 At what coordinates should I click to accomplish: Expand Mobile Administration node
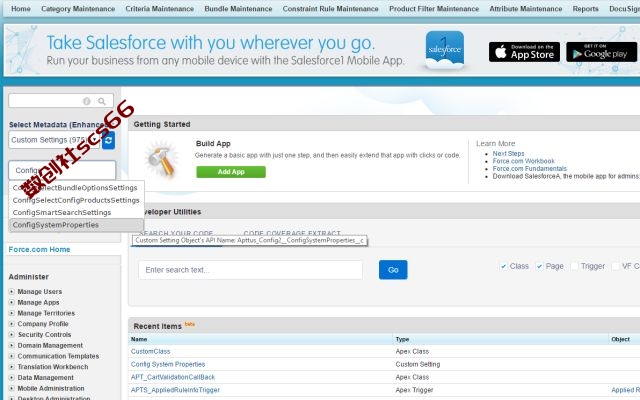11,388
